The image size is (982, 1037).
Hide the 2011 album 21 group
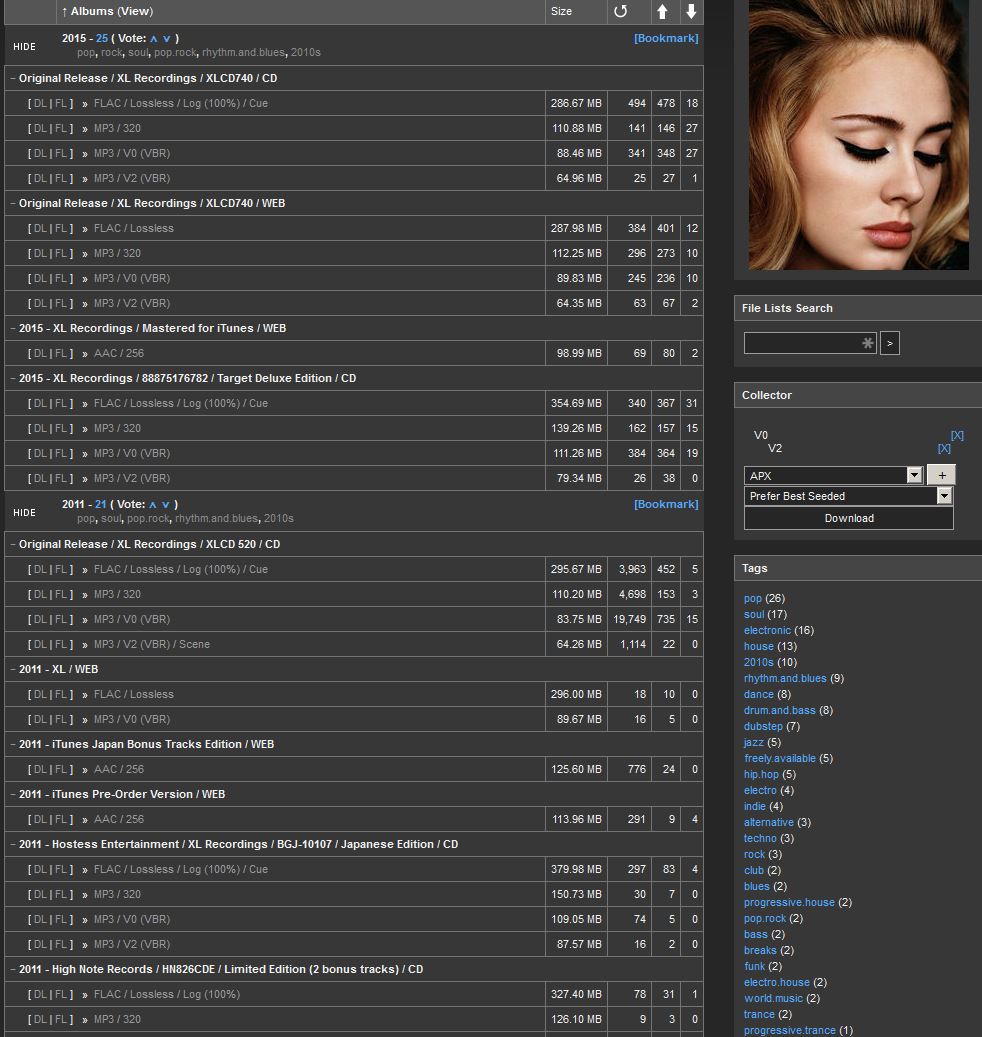click(x=24, y=513)
